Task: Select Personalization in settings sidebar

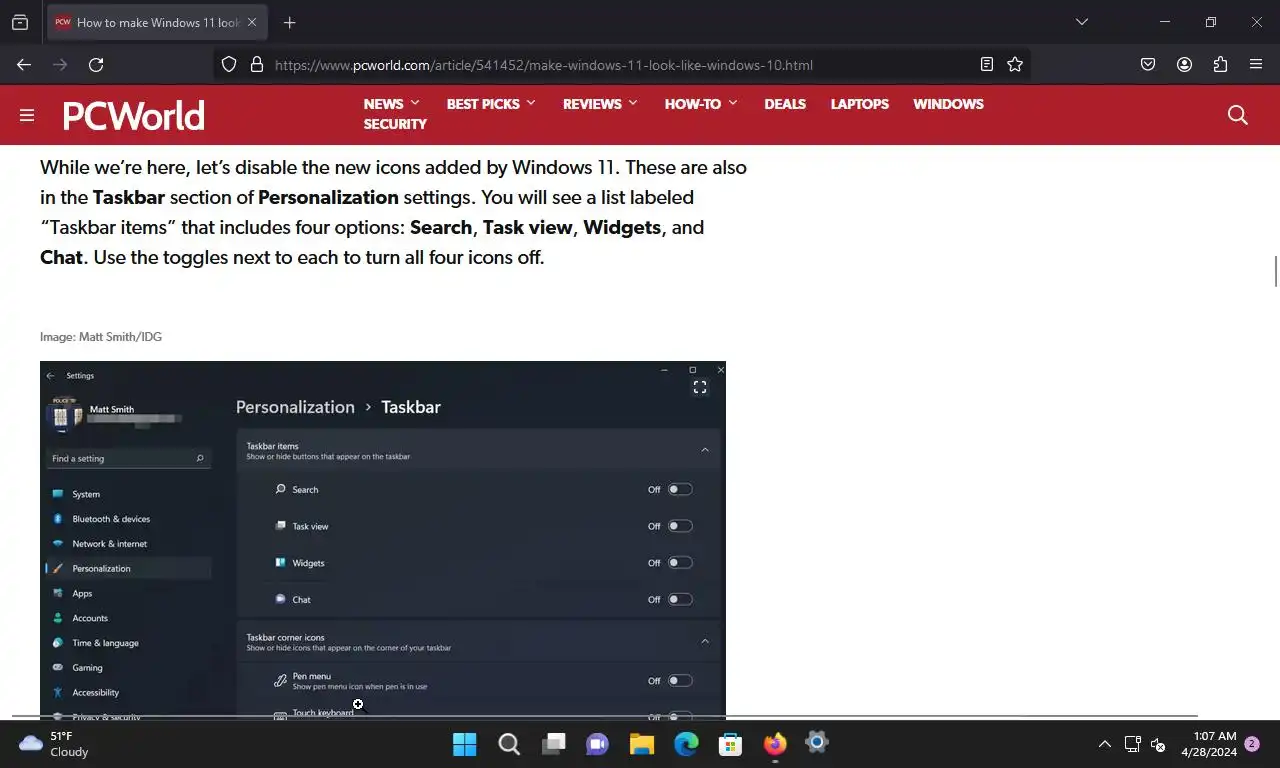Action: tap(129, 568)
